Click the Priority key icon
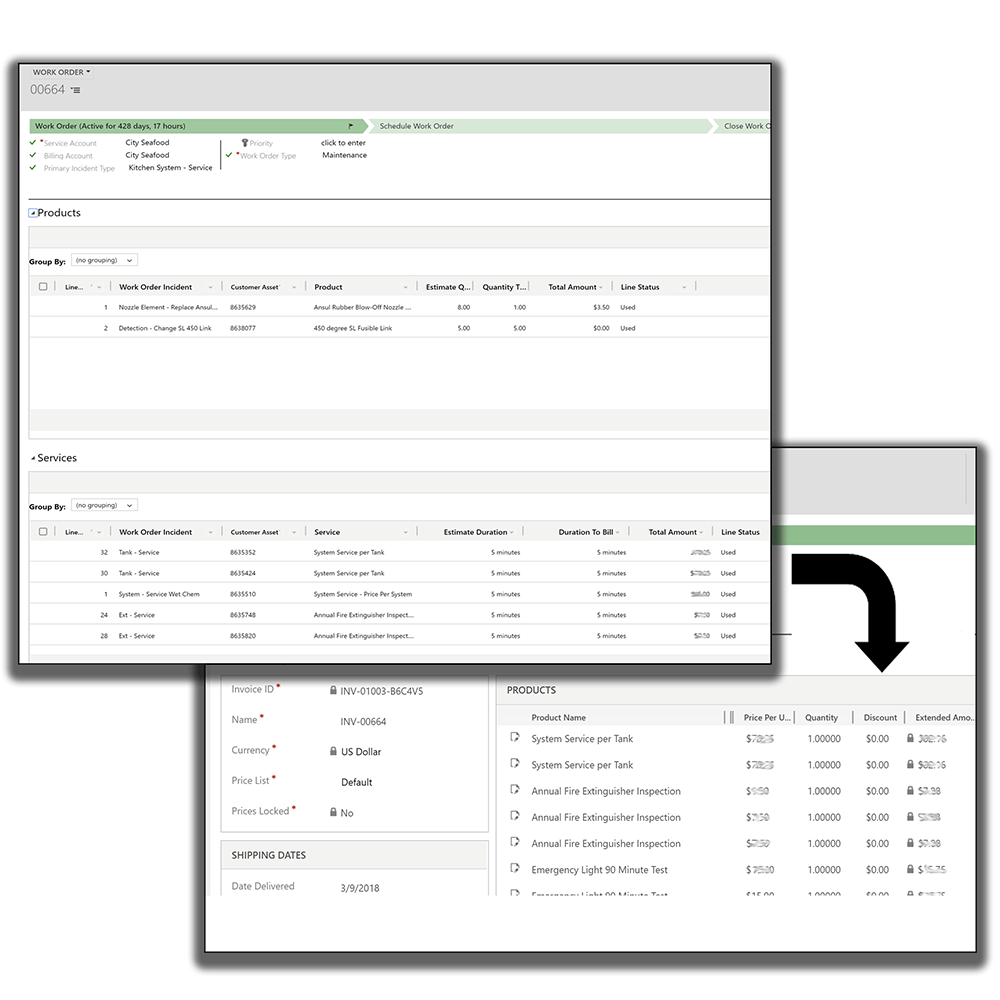The image size is (1000, 1000). point(245,143)
